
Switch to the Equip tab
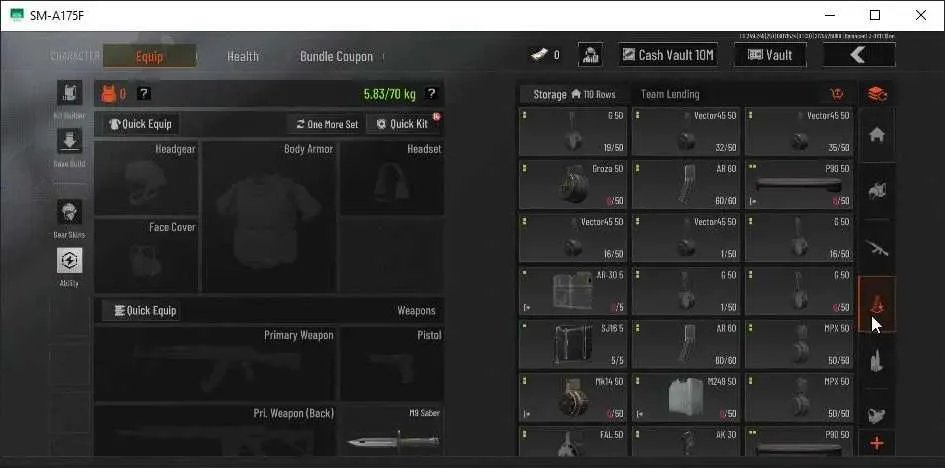click(149, 56)
